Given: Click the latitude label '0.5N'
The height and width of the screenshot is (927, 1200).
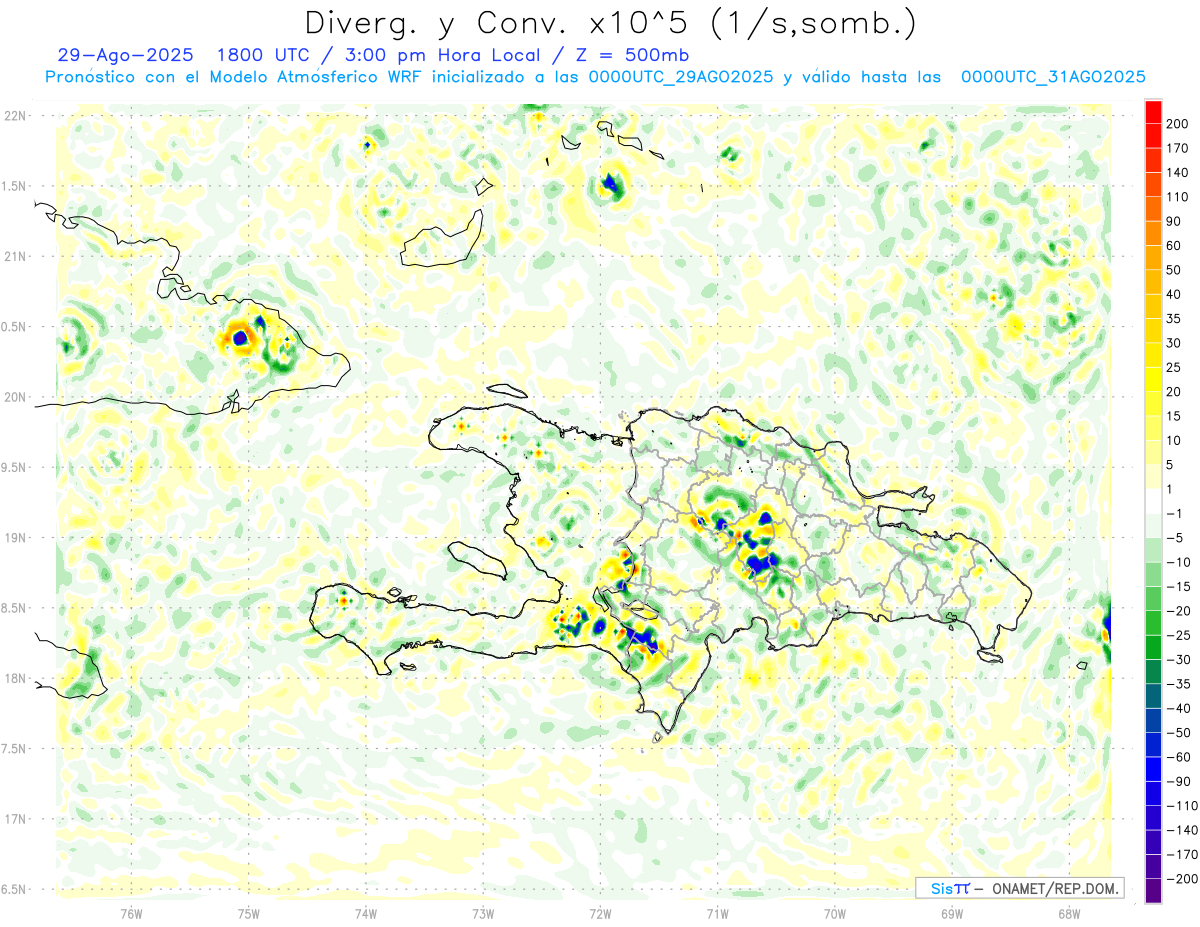Looking at the screenshot, I should coord(15,327).
